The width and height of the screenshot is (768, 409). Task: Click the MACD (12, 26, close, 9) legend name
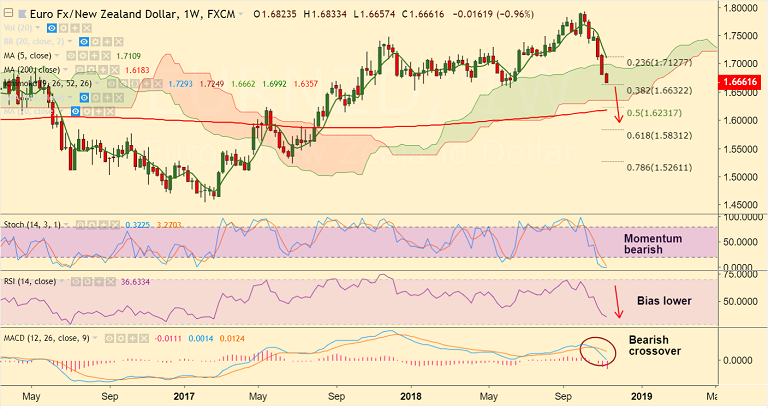(47, 338)
